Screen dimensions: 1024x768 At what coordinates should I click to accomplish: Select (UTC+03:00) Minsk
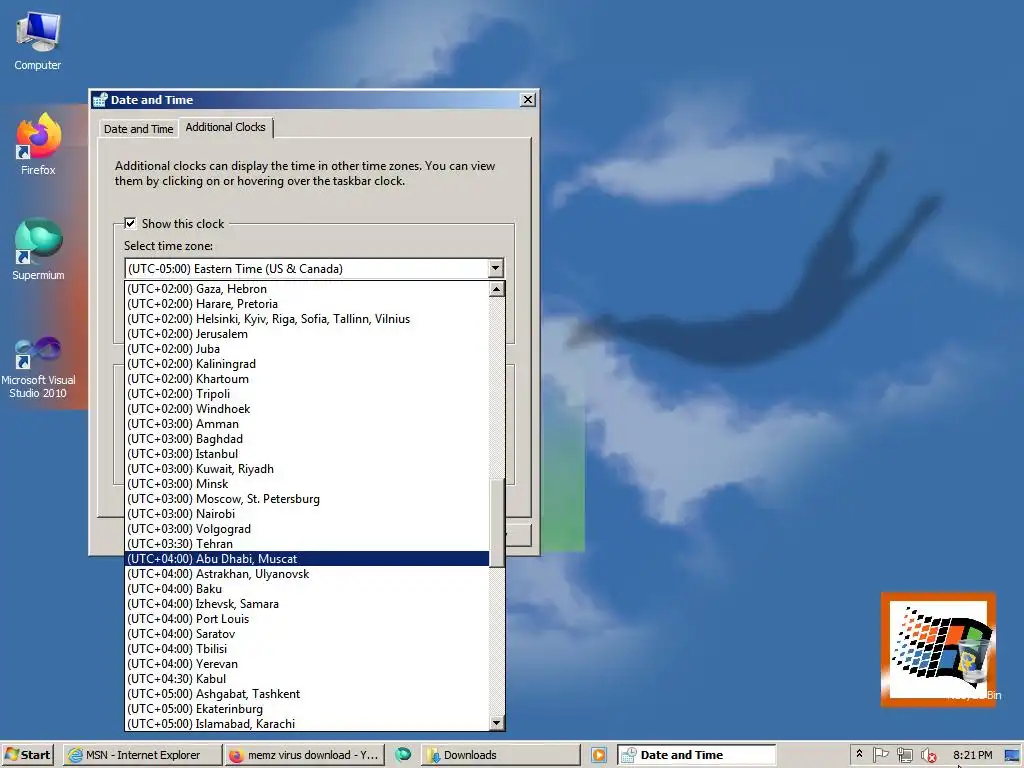[306, 484]
